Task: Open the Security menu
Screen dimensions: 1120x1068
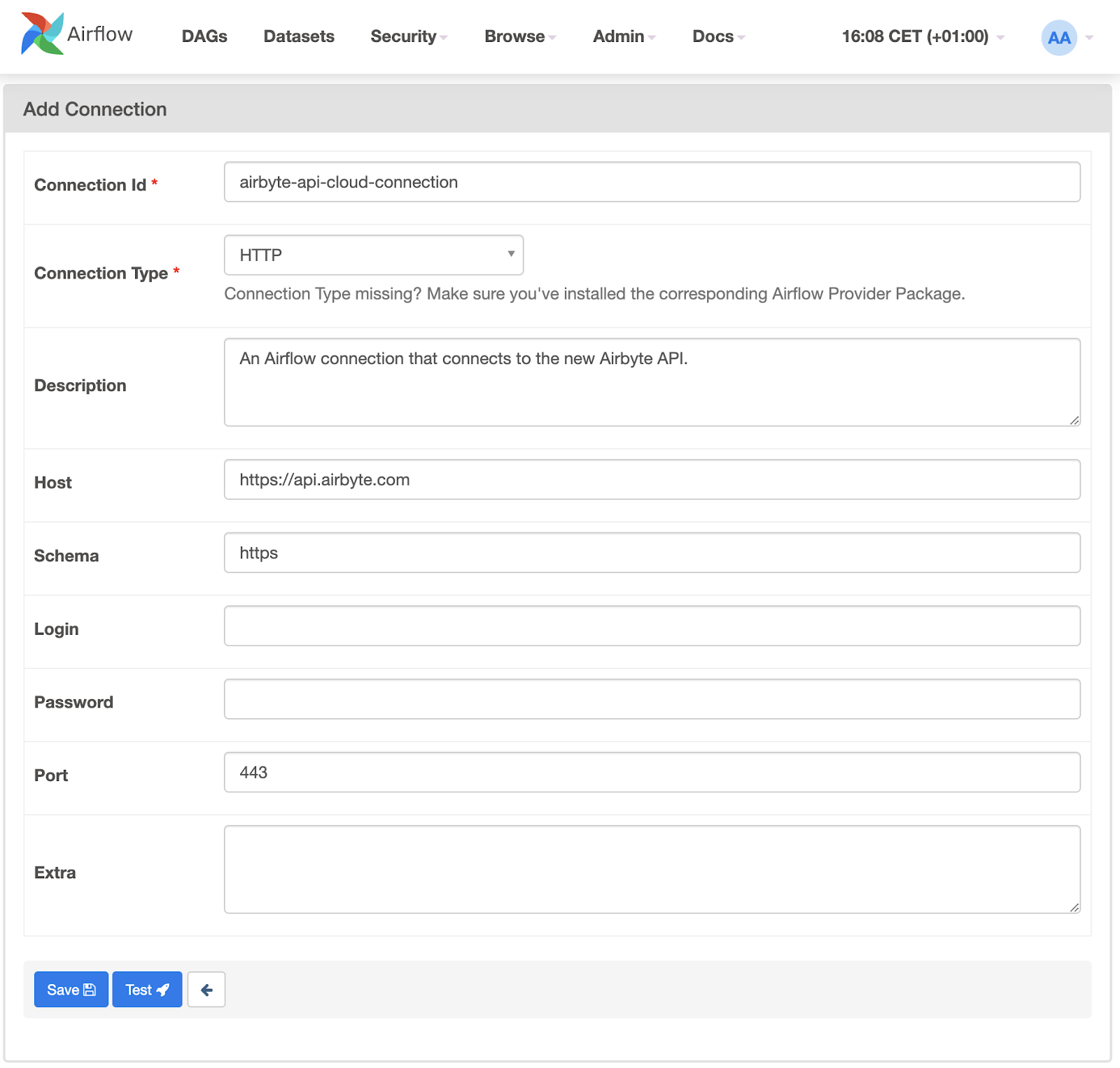Action: [x=409, y=36]
